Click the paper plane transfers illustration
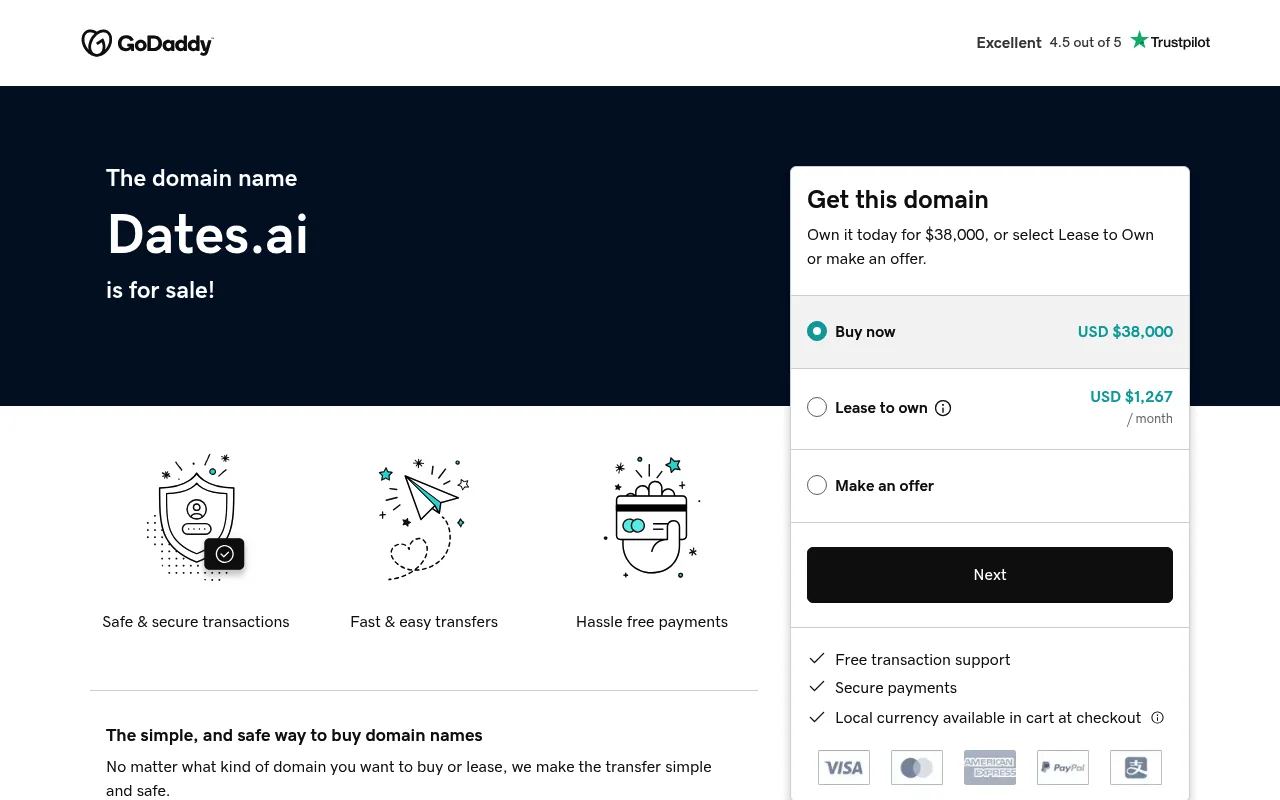 (424, 518)
